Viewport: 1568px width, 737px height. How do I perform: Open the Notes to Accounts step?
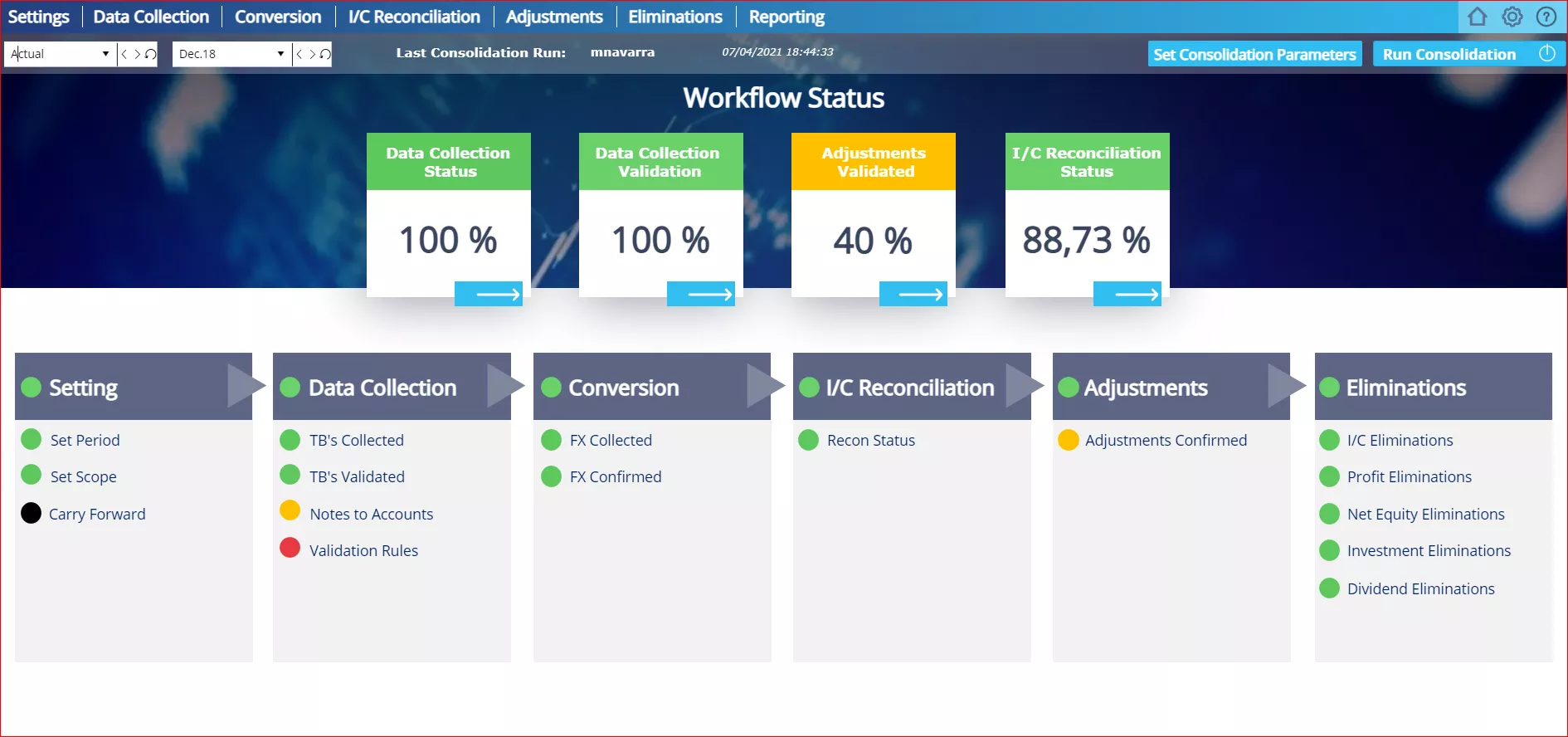pos(372,514)
